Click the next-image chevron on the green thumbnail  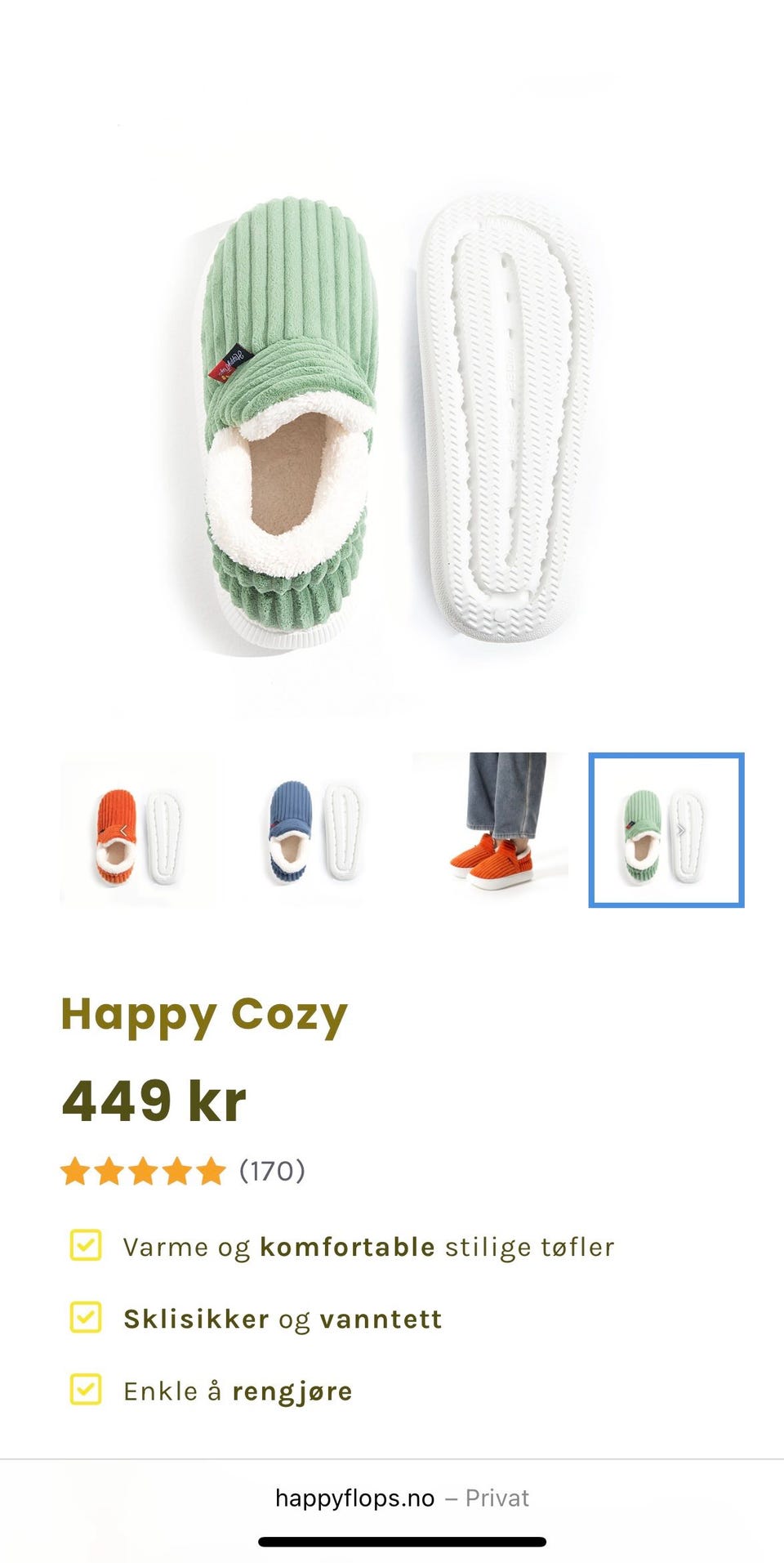point(681,830)
